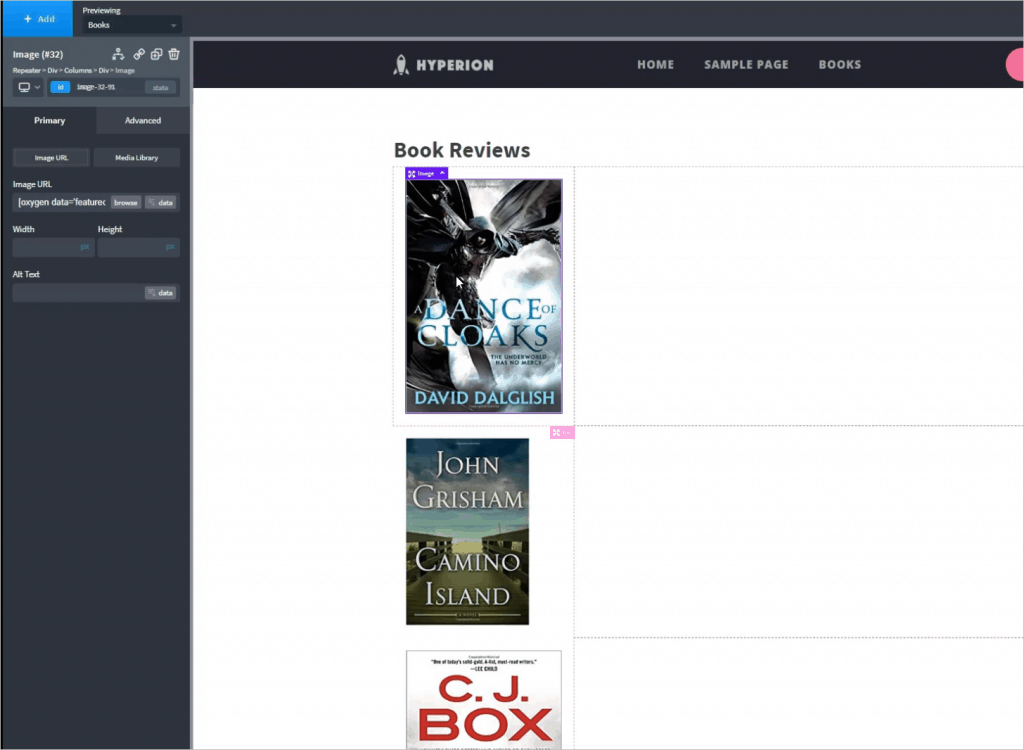Click the browse button for Image URL
This screenshot has width=1024, height=750.
pyautogui.click(x=125, y=203)
